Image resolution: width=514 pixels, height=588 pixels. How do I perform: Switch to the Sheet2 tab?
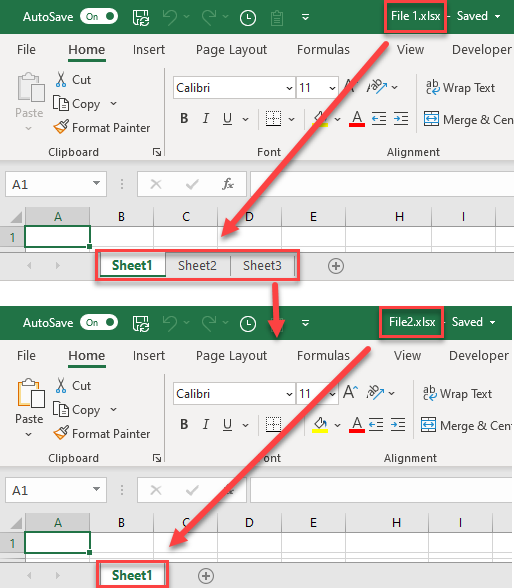197,266
